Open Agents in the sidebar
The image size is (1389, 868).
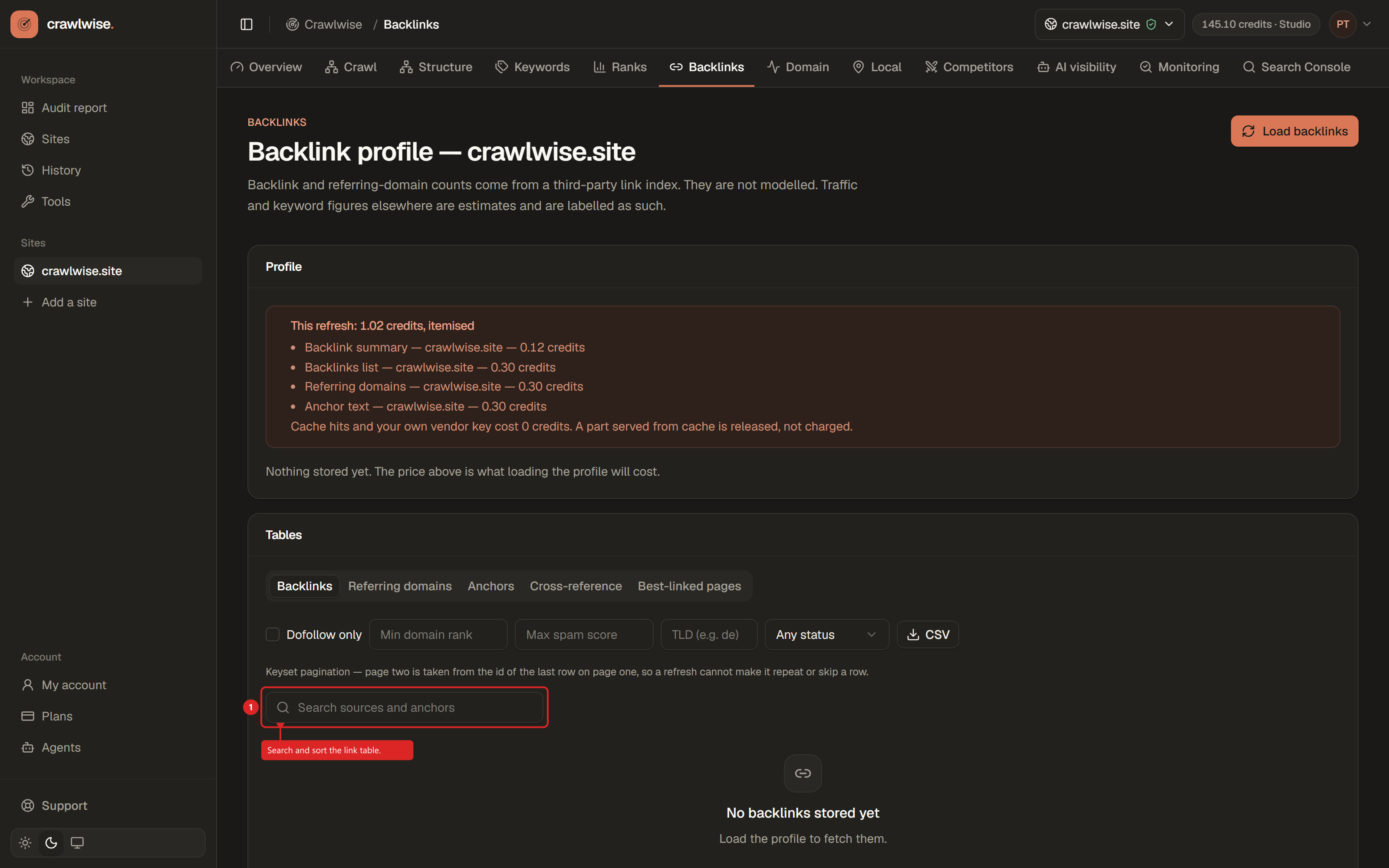(108, 747)
